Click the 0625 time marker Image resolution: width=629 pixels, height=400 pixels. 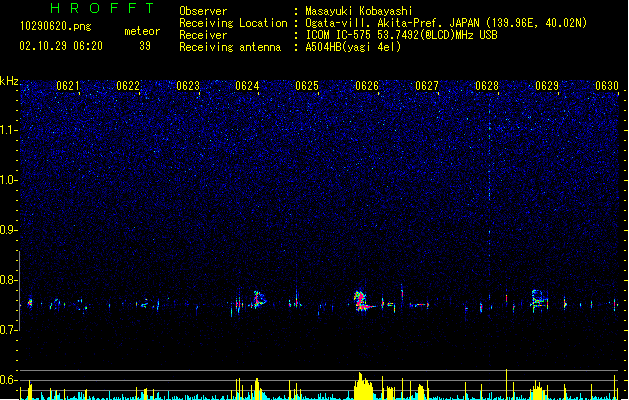pos(307,86)
